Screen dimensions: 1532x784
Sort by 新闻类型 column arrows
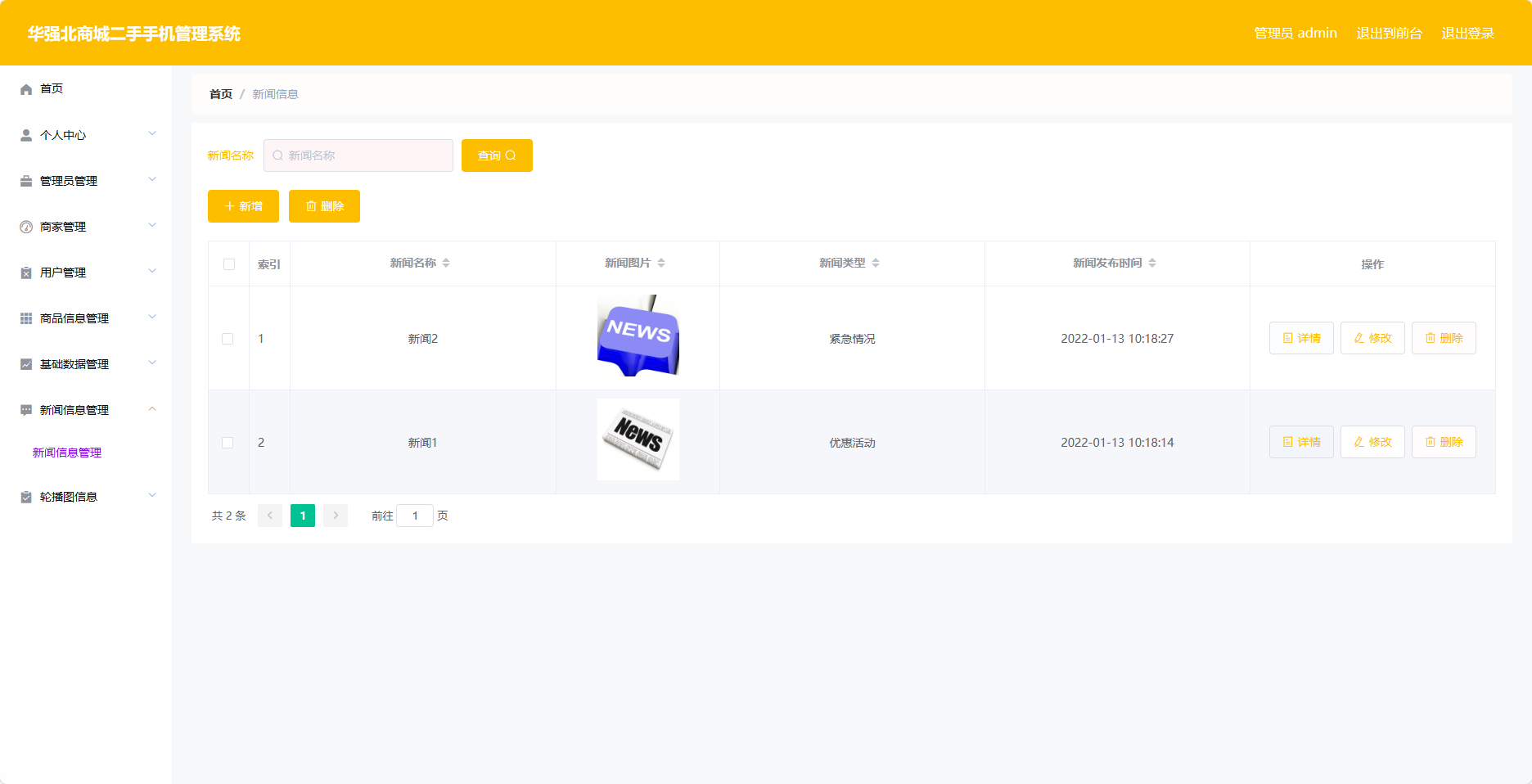coord(876,263)
